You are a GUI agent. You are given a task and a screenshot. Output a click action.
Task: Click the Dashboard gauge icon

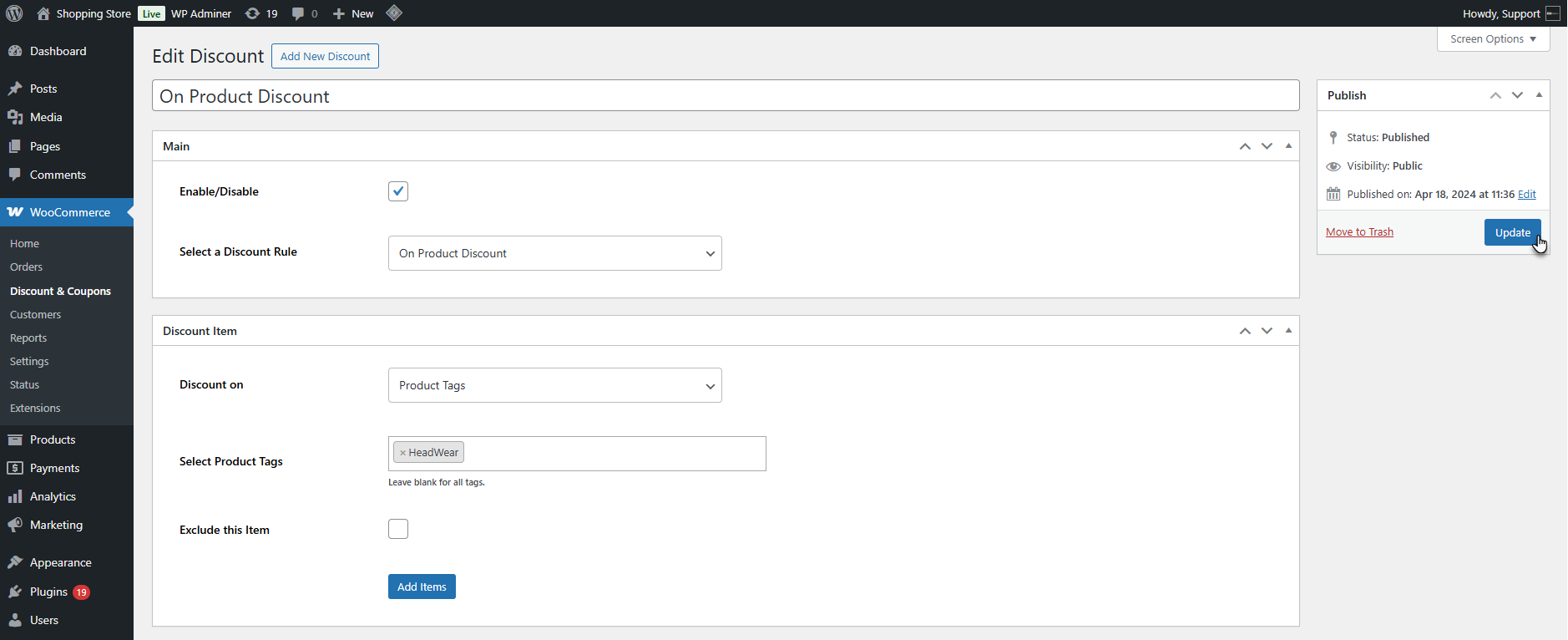click(x=15, y=51)
